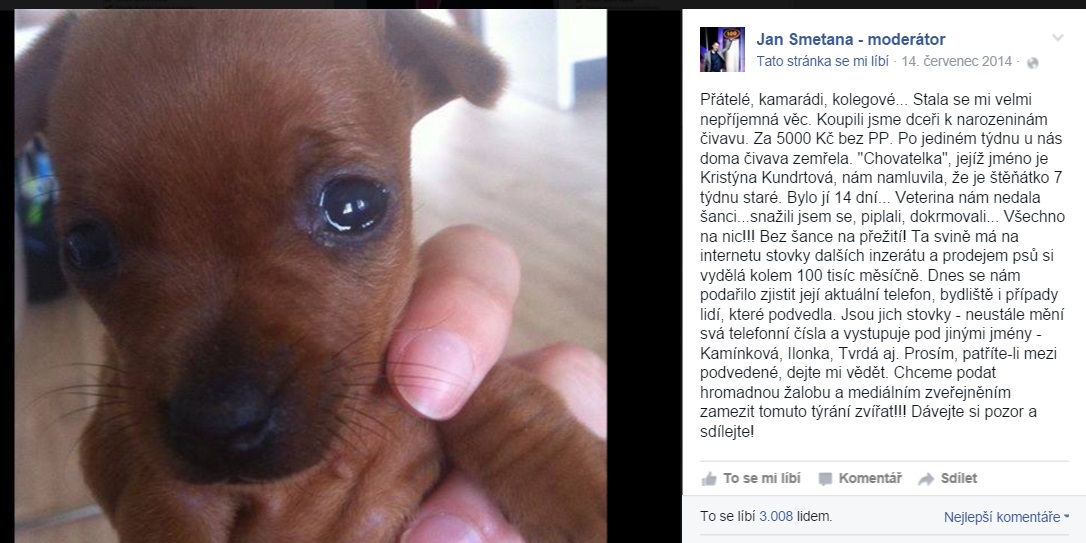Click the globe public visibility icon
Screen dimensions: 1086x543
(1033, 63)
